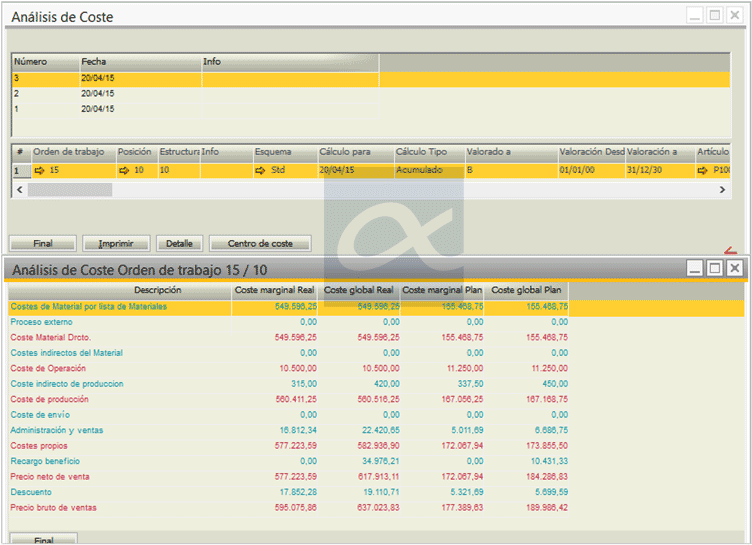The width and height of the screenshot is (752, 545).
Task: Maximize the Análisis de Coste Orden de trabajo window
Action: pyautogui.click(x=714, y=268)
